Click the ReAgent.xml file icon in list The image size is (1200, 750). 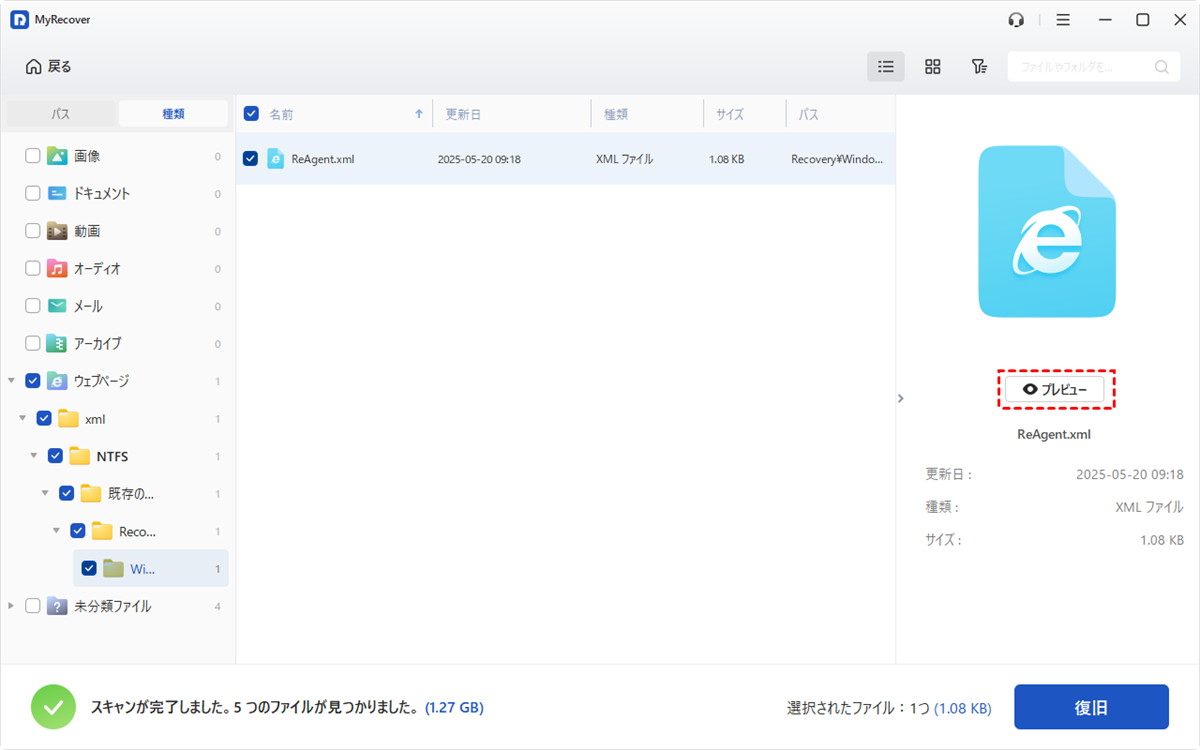click(275, 158)
